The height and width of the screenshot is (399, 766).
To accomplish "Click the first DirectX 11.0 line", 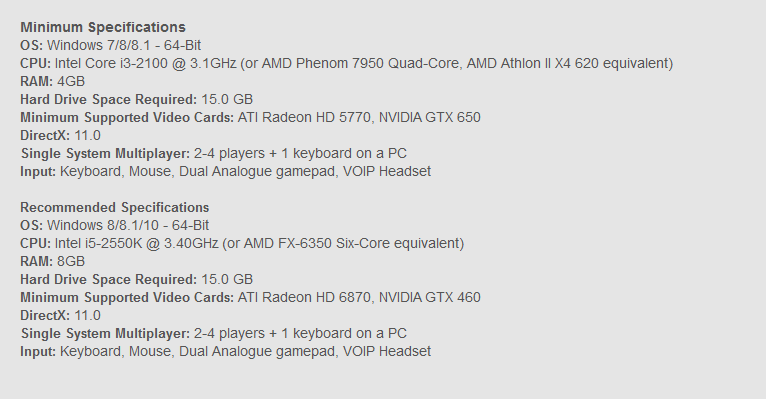I will coord(60,136).
